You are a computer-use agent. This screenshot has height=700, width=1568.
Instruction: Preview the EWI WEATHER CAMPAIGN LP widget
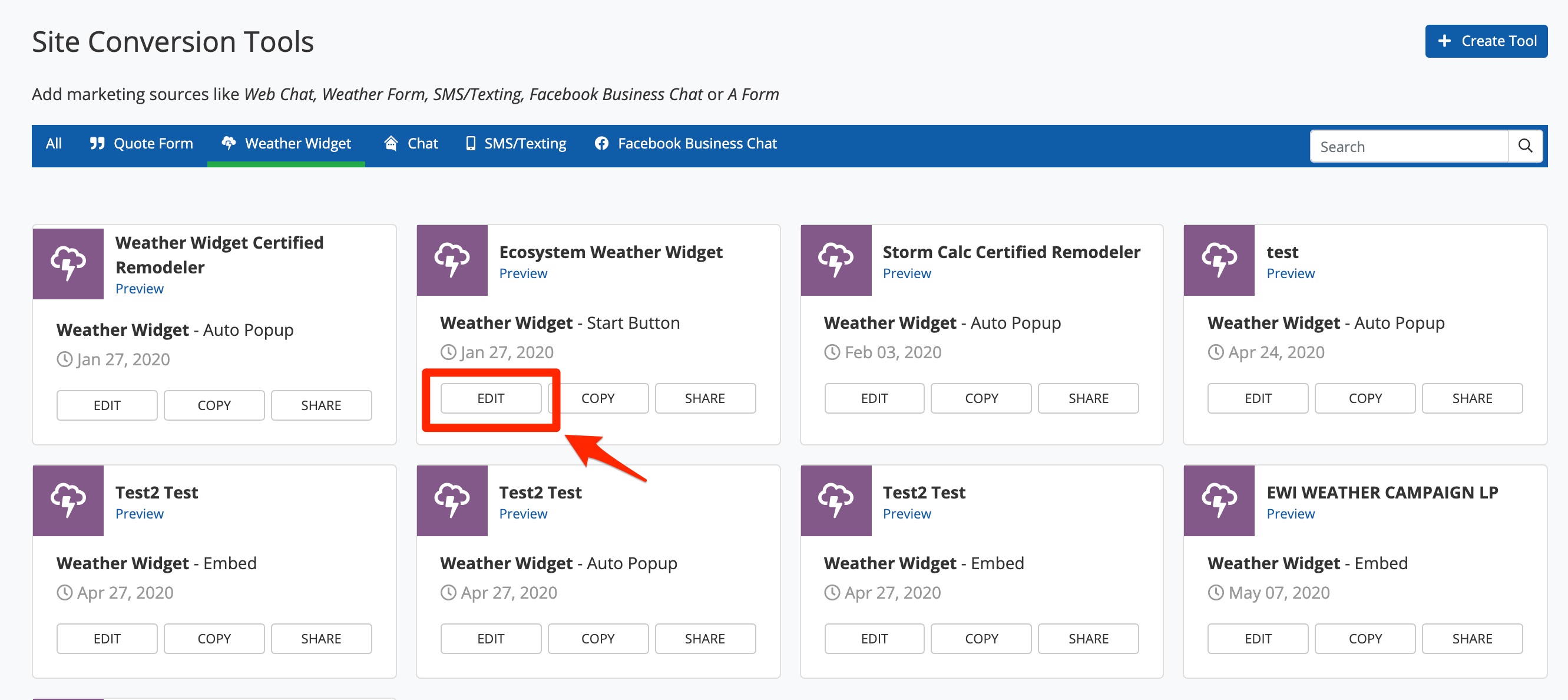point(1291,514)
